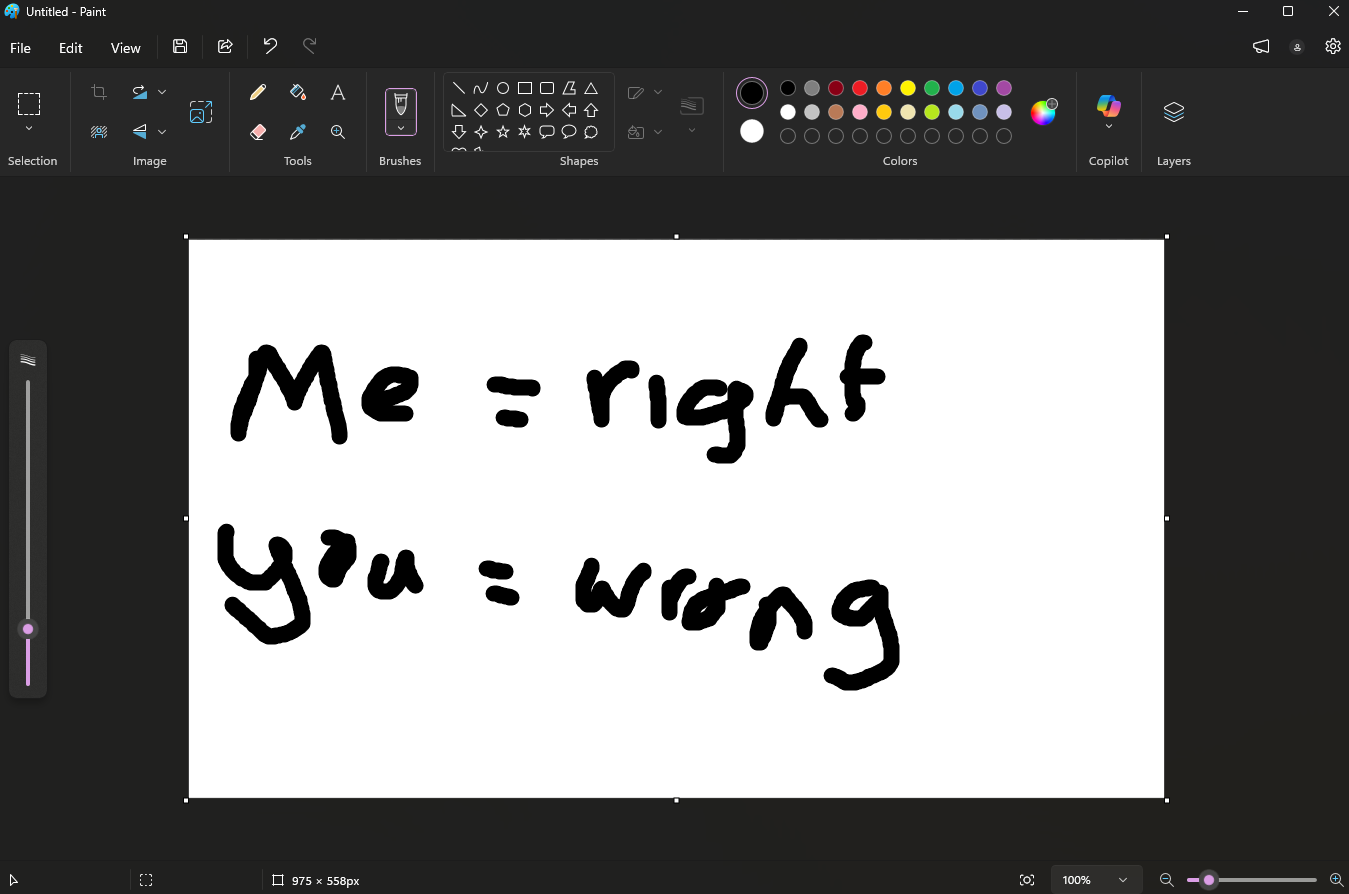The width and height of the screenshot is (1349, 894).
Task: Click the canvas bottom-right resize handle
Action: click(1167, 800)
